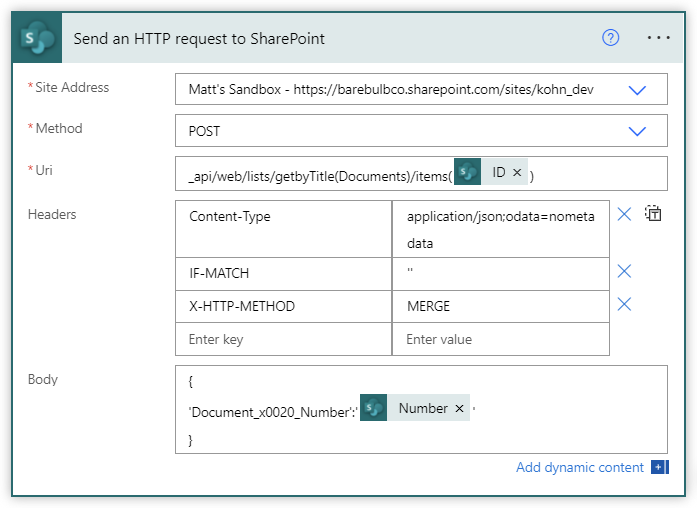
Task: Click the X-HTTP-METHOD key cell
Action: click(284, 307)
